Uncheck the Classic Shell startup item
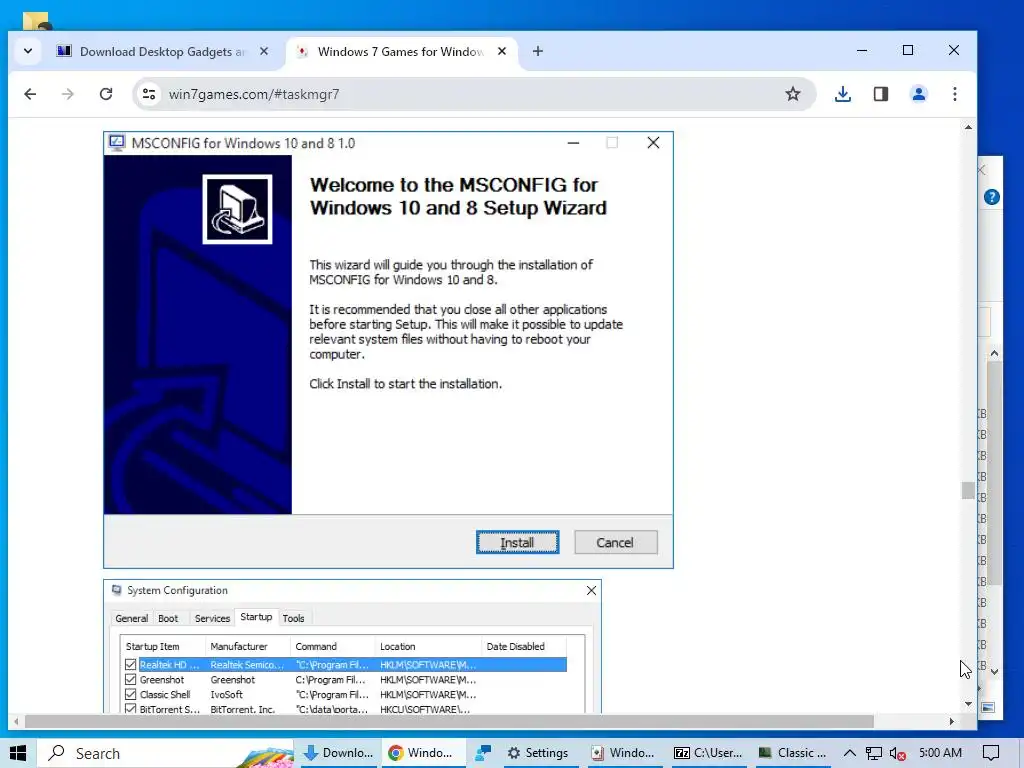This screenshot has height=768, width=1024. (x=130, y=695)
